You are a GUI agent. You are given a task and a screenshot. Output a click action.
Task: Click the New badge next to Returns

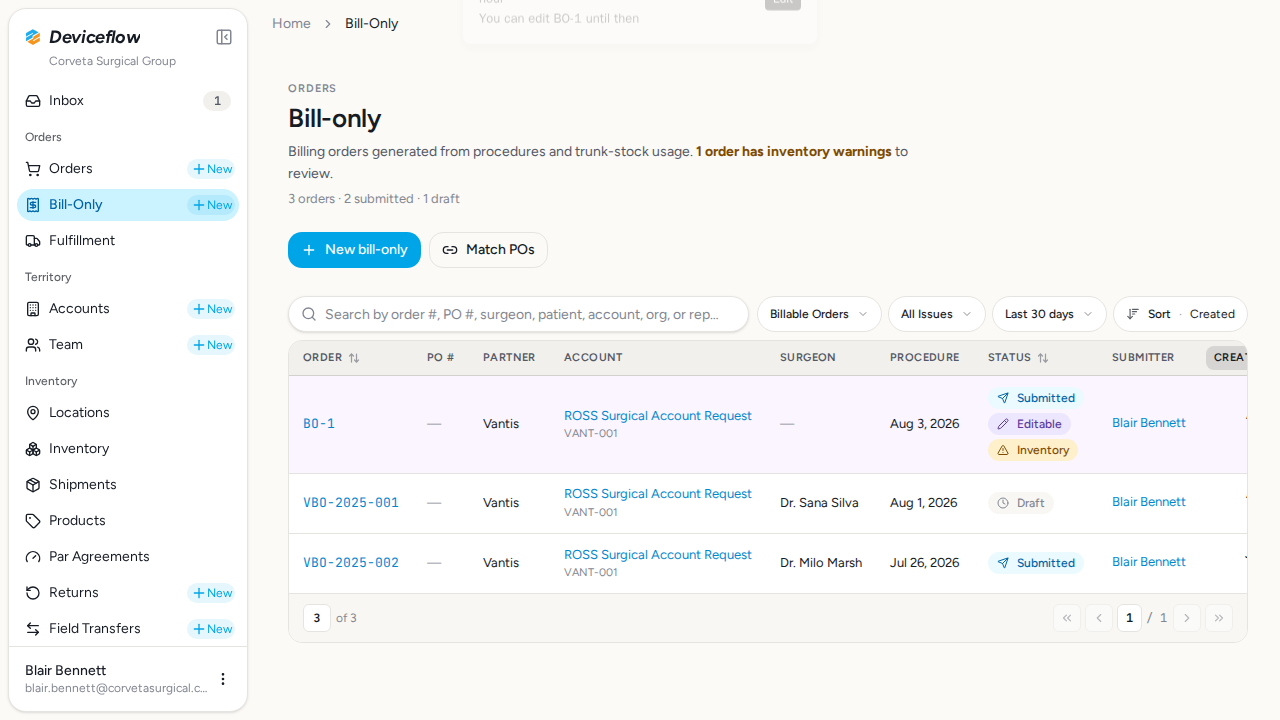click(x=211, y=593)
